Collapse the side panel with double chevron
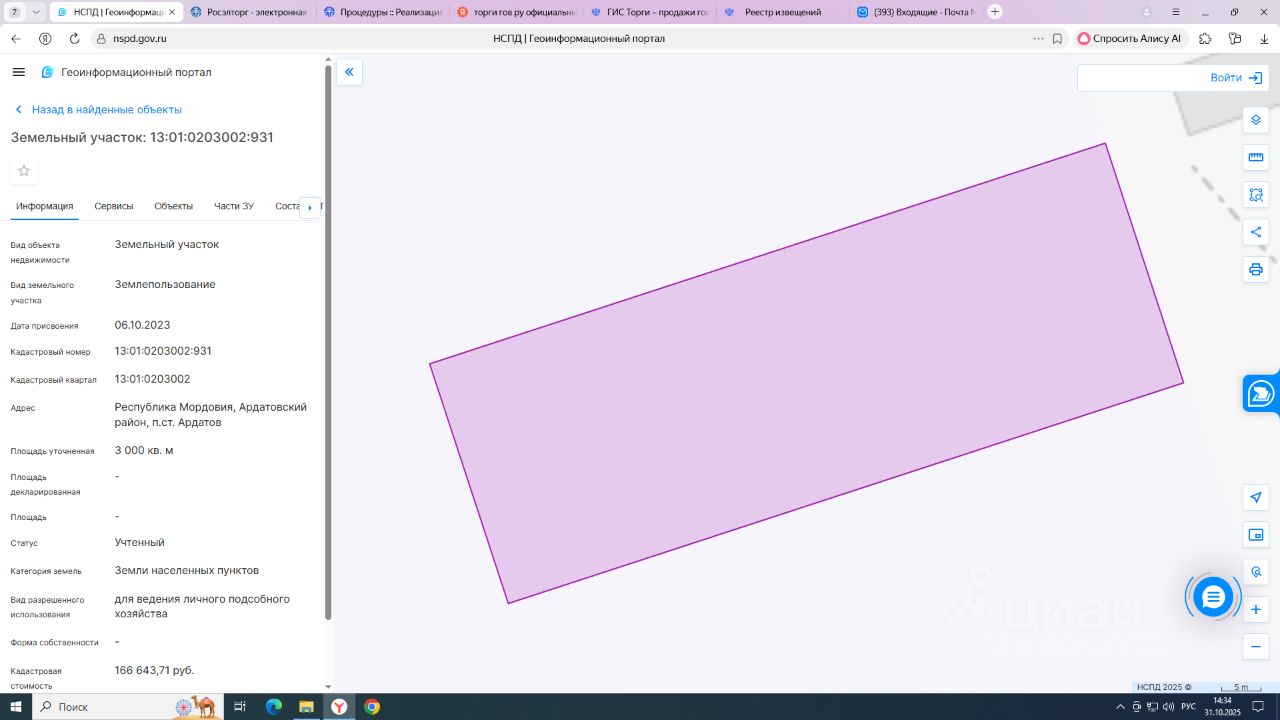The height and width of the screenshot is (720, 1280). coord(349,72)
